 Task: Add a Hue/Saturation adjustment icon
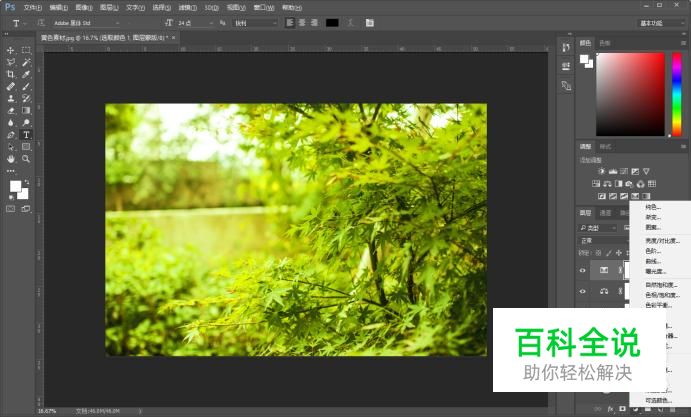[x=596, y=184]
